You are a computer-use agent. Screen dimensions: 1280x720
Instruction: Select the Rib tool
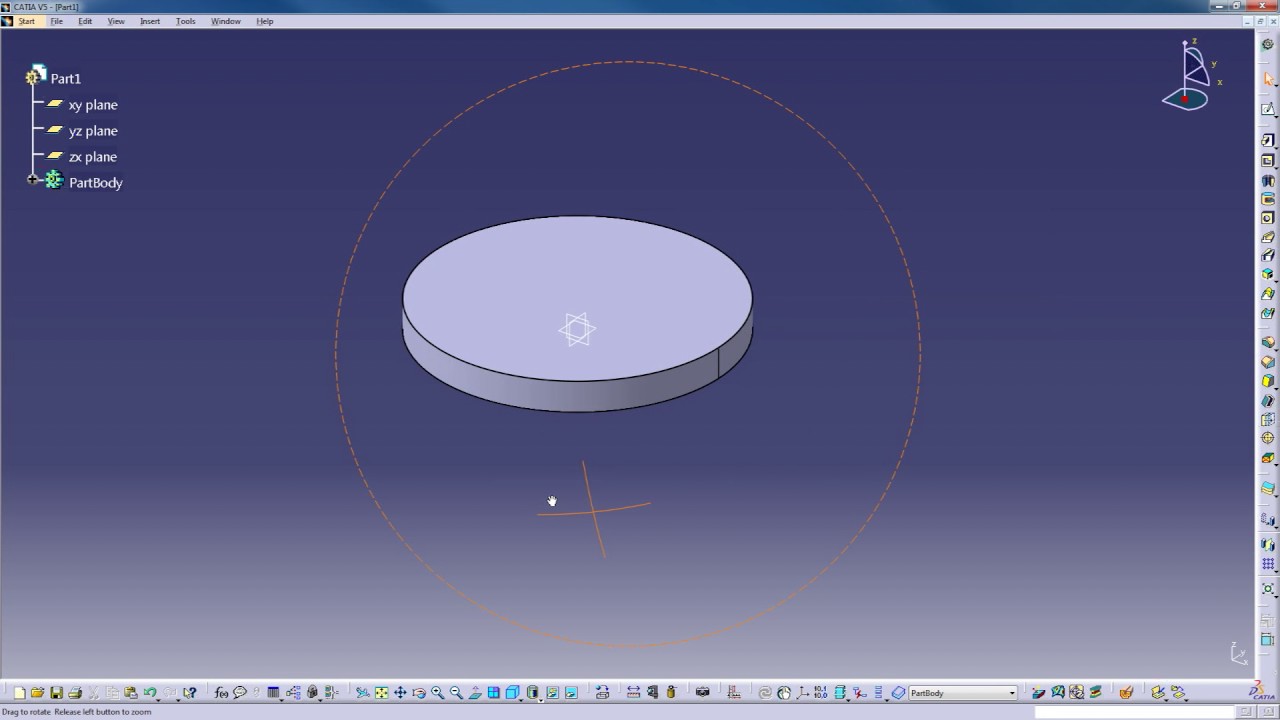[1267, 237]
